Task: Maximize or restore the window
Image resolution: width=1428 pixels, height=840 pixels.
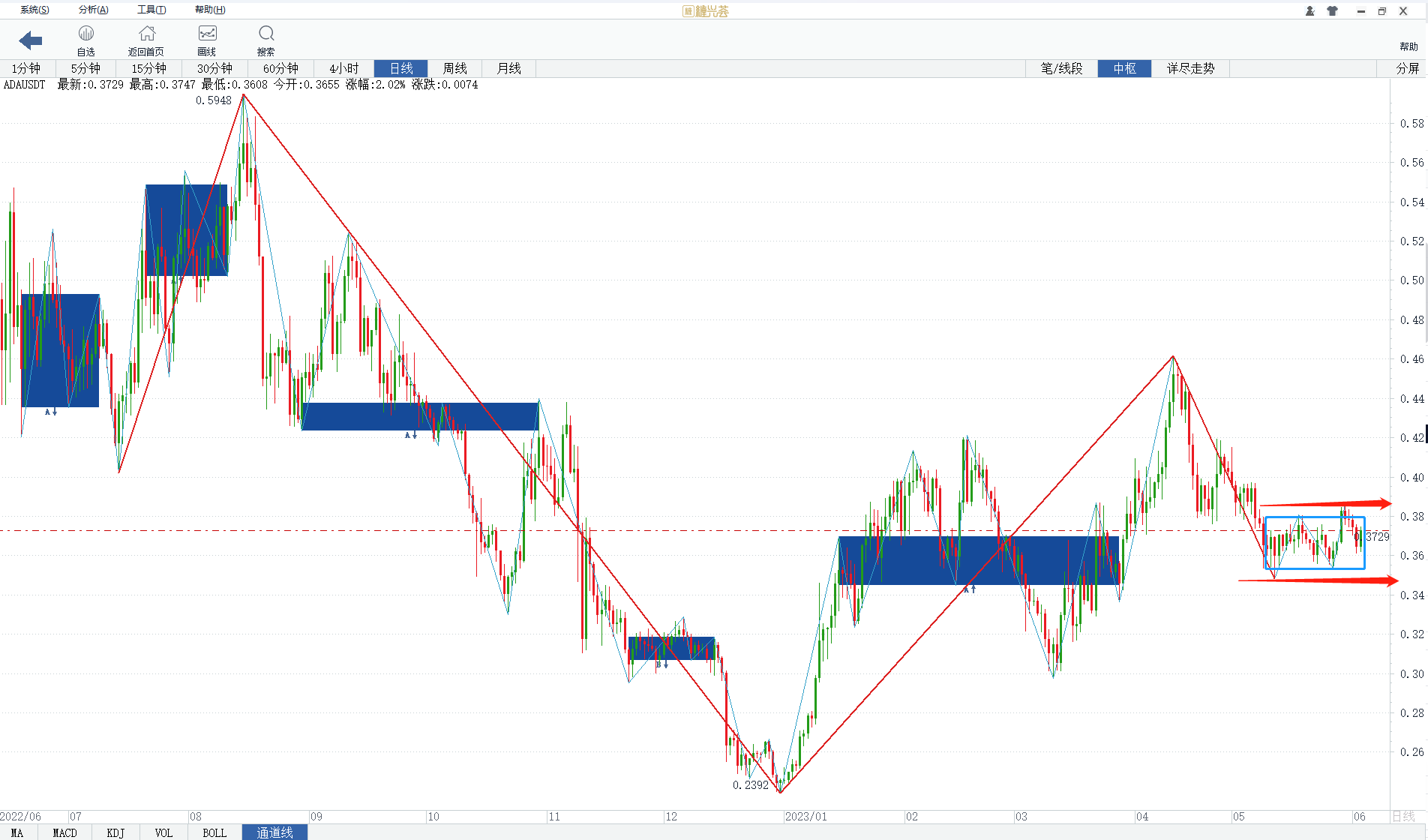Action: click(x=1381, y=11)
